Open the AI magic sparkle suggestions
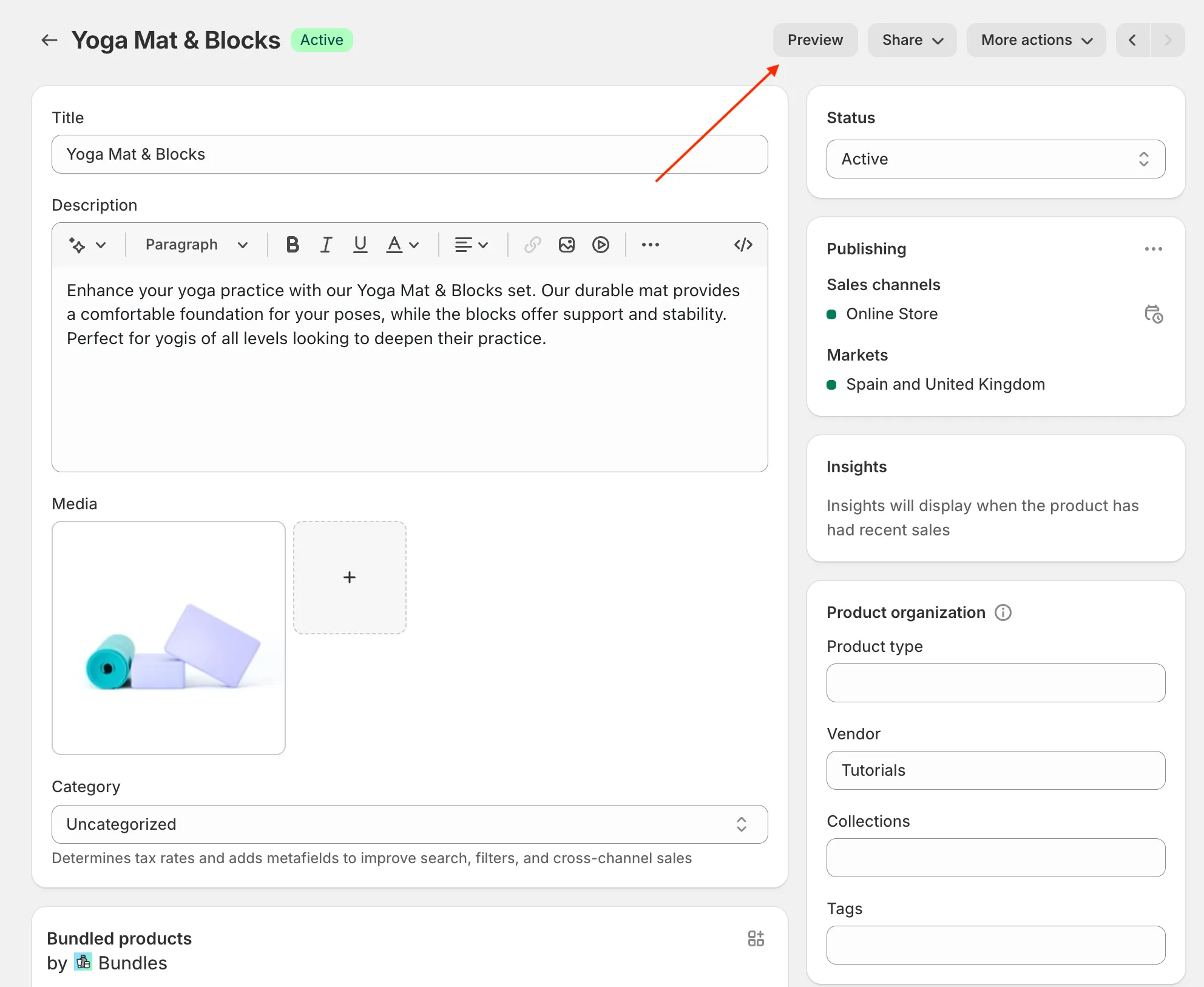This screenshot has height=987, width=1204. [x=87, y=245]
